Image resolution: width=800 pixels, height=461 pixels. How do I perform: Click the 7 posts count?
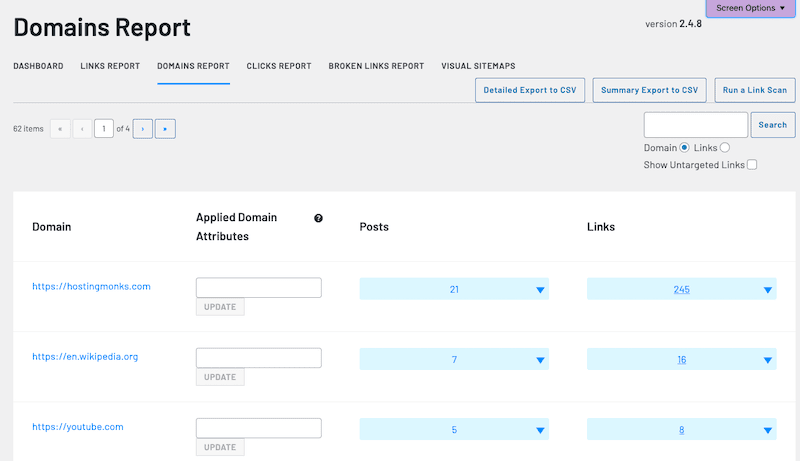coord(454,360)
